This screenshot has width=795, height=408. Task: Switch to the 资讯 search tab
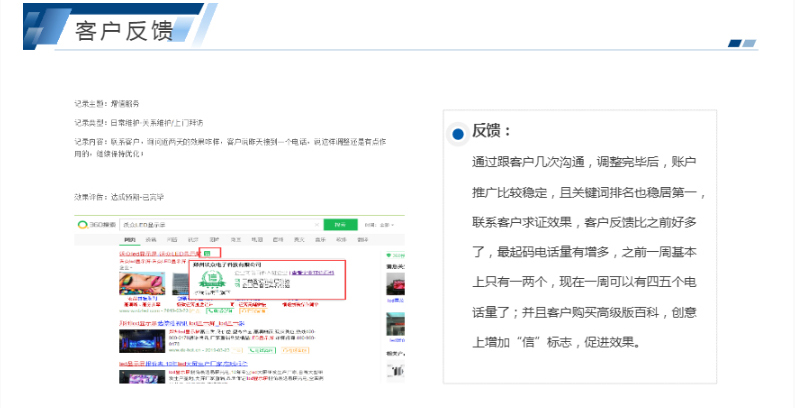pos(151,241)
